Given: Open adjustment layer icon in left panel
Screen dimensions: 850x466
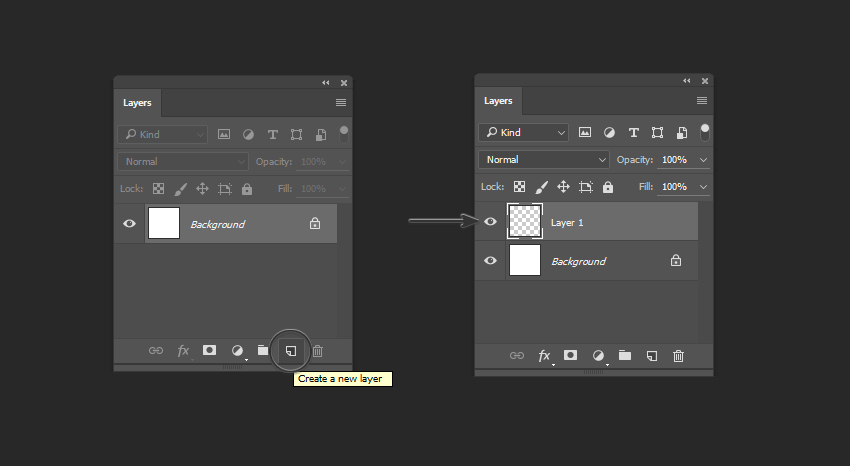Looking at the screenshot, I should 237,351.
